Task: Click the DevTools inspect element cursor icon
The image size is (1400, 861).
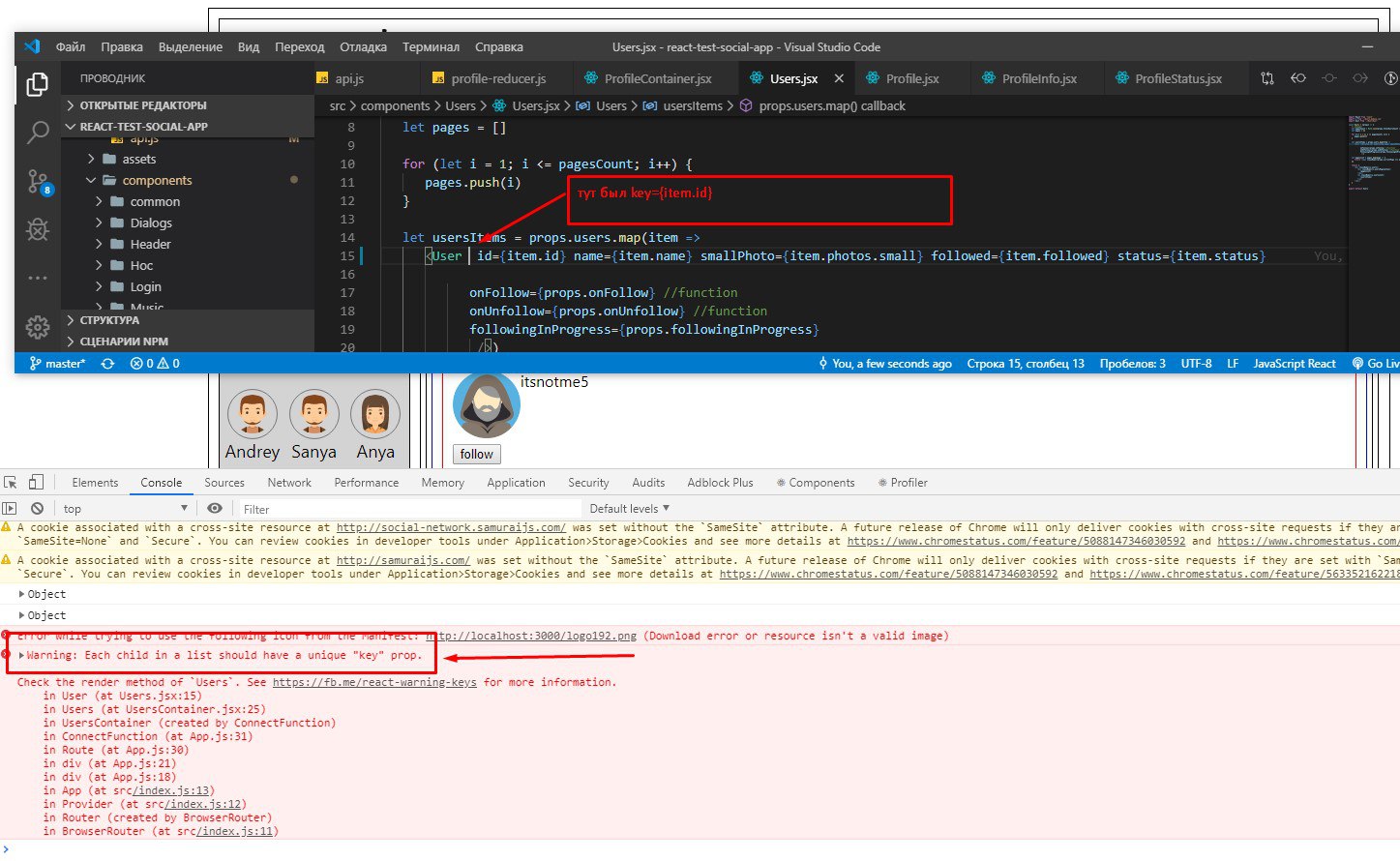Action: click(11, 482)
